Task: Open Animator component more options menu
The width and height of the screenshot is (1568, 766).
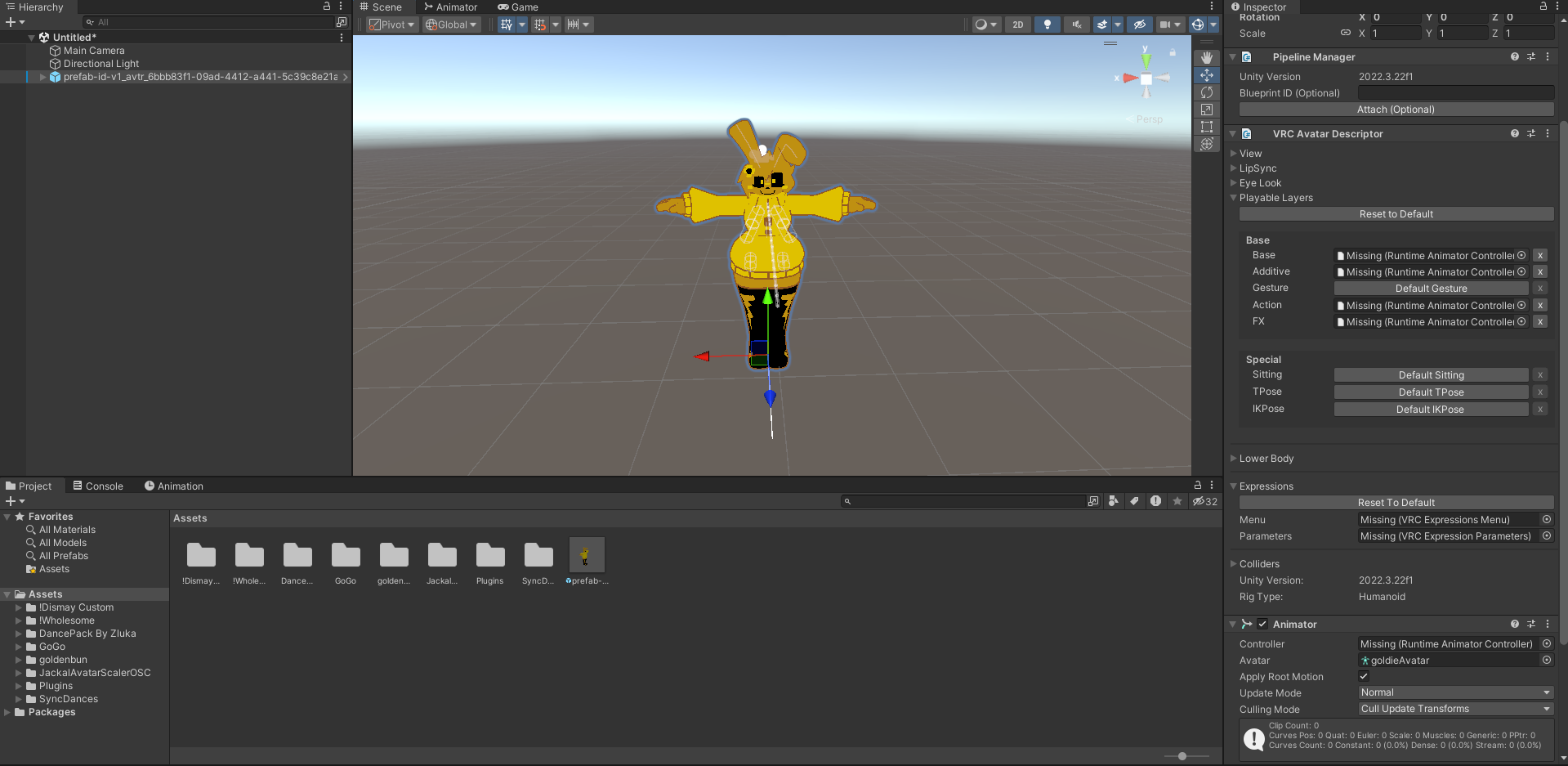Action: tap(1548, 624)
